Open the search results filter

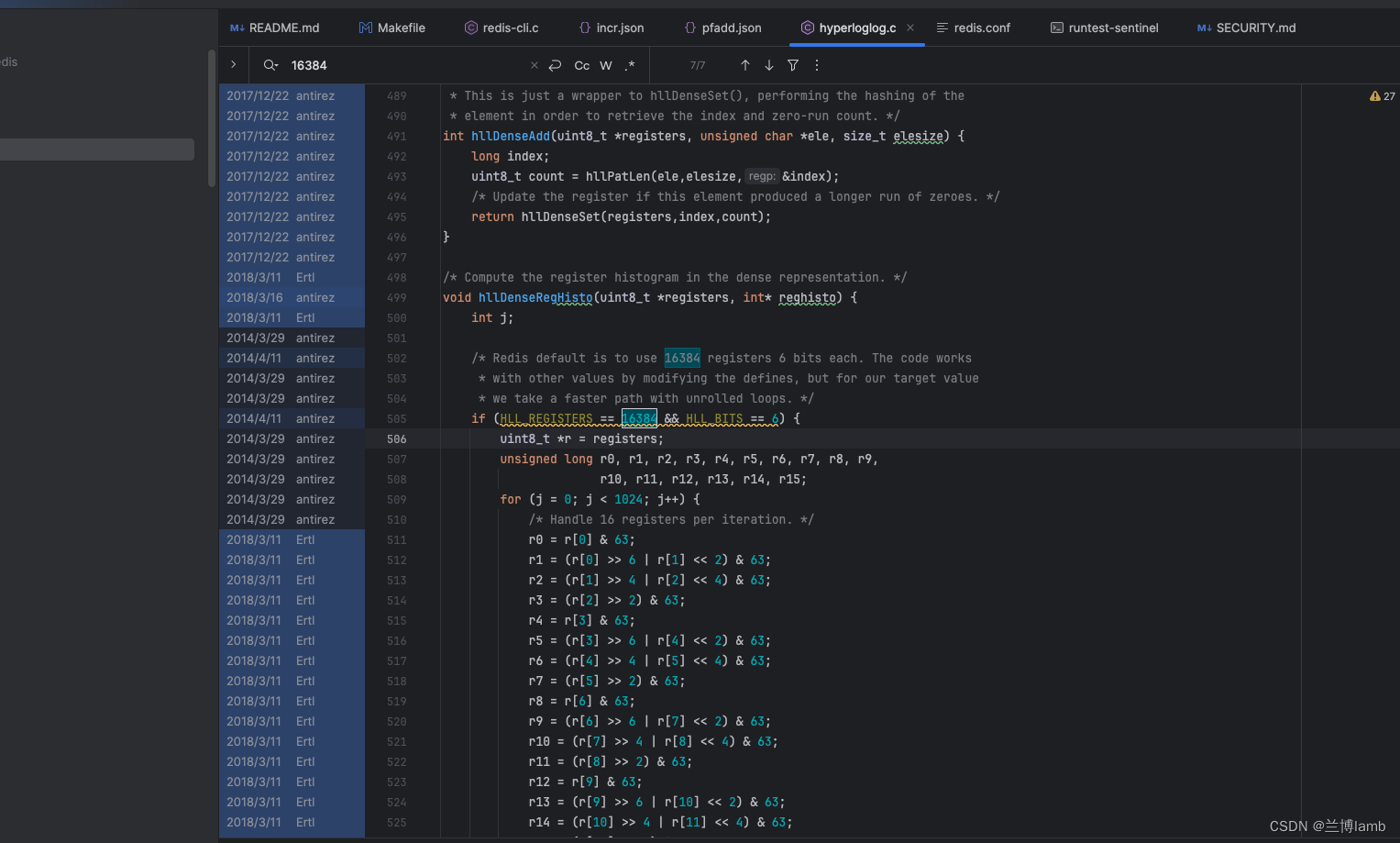[x=793, y=65]
